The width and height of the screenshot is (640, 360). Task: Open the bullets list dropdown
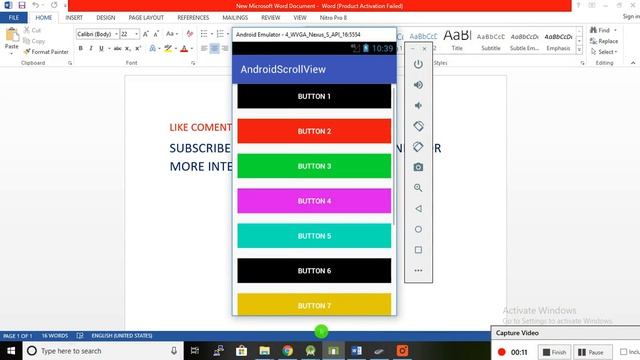pos(212,34)
